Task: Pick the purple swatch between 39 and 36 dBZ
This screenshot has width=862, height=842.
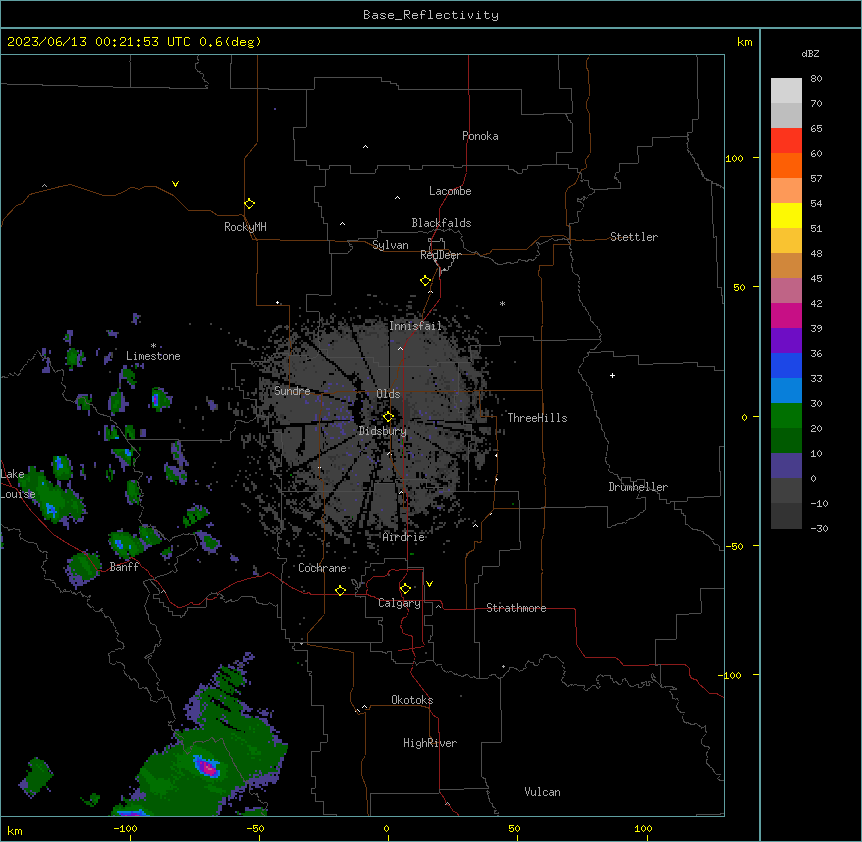Action: 786,340
